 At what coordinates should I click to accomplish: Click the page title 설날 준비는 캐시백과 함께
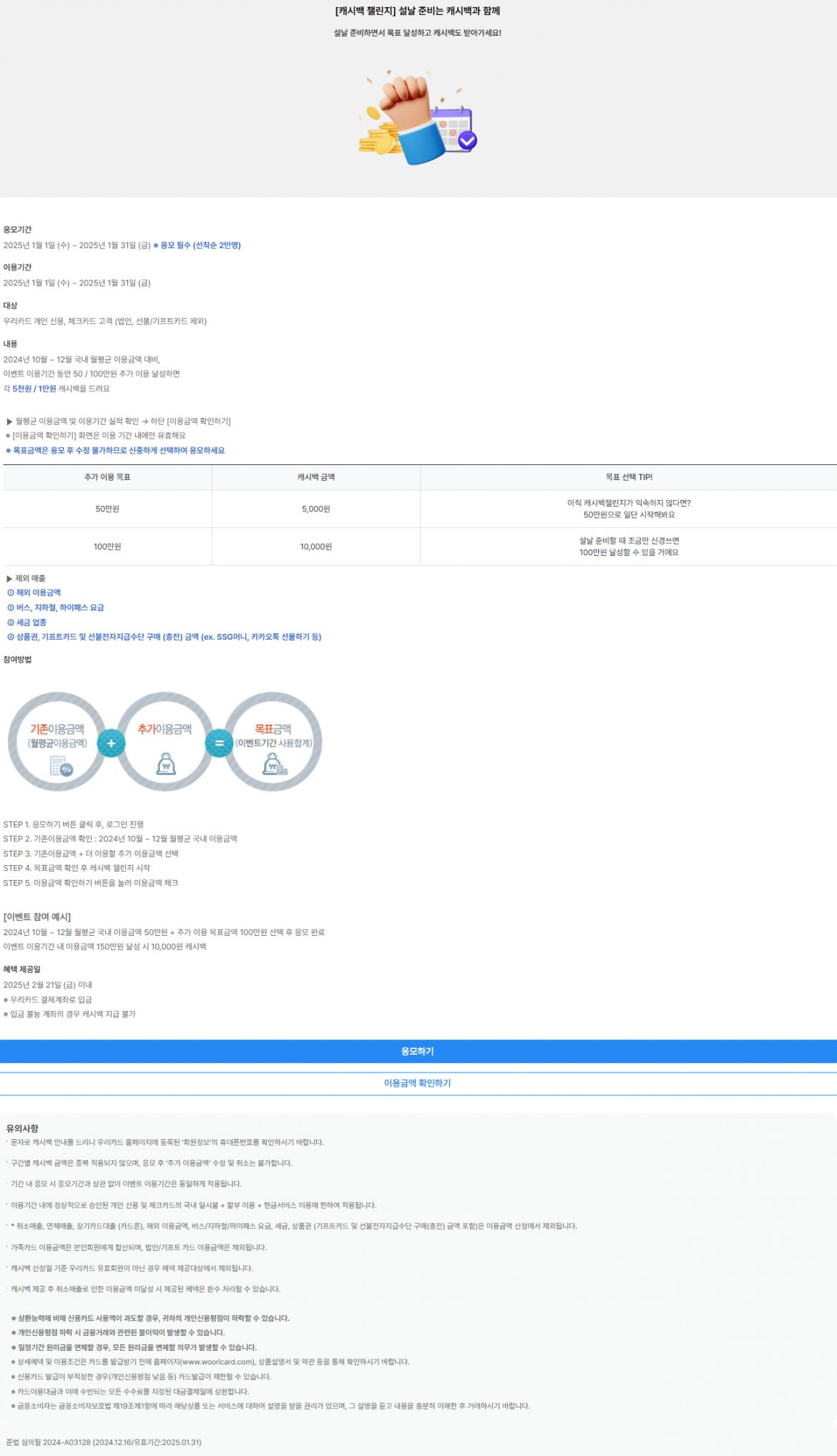(418, 11)
